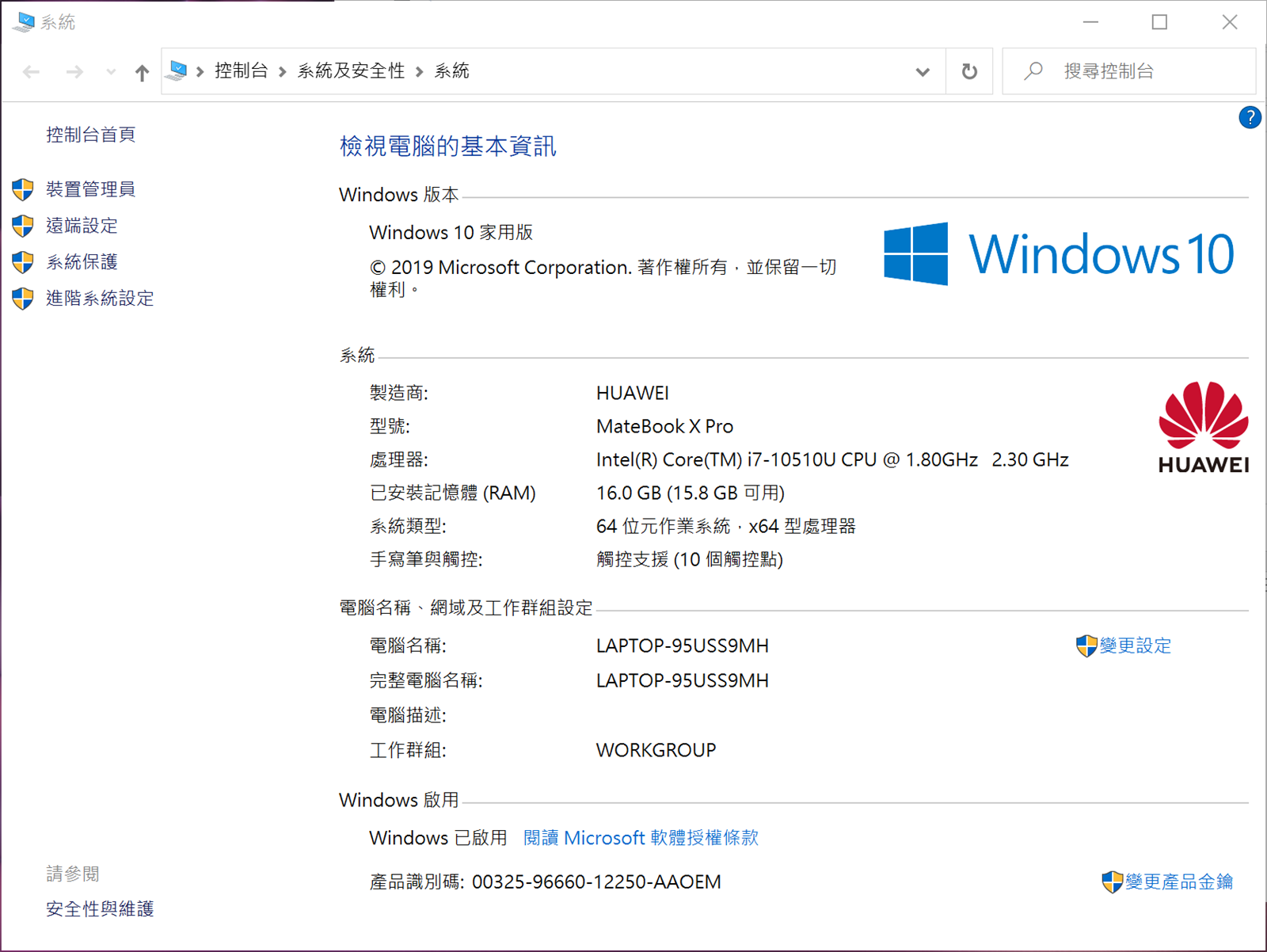Click 變更設定 for computer name

tap(1134, 645)
